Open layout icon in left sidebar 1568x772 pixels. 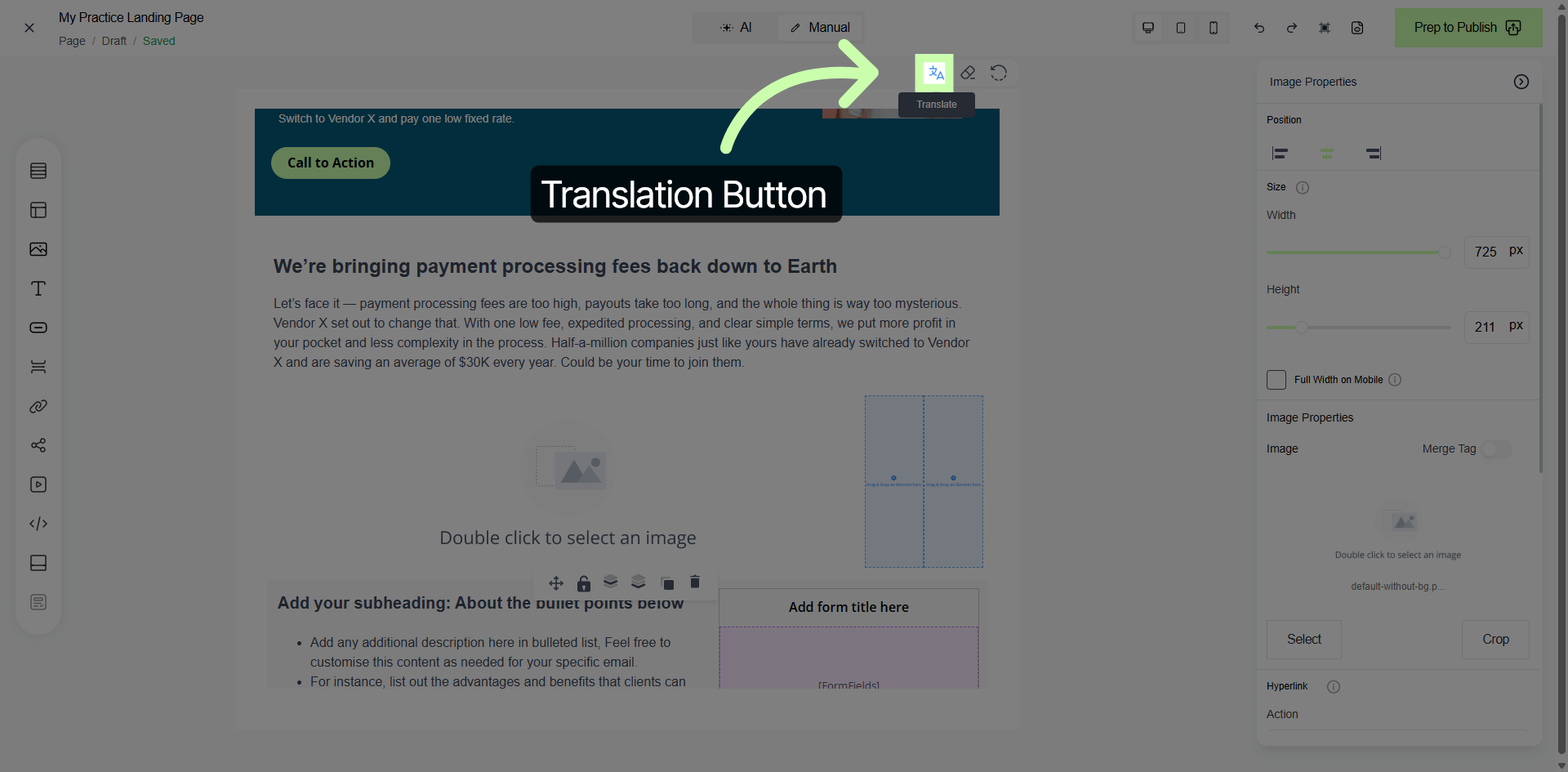38,210
